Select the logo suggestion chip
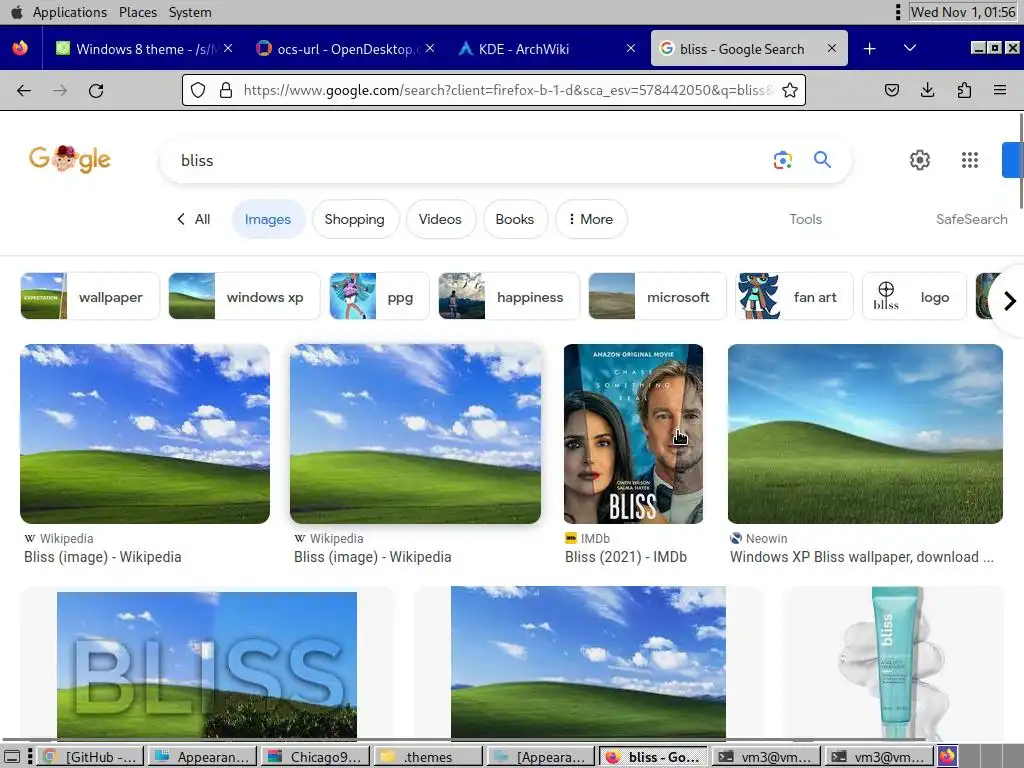 point(914,296)
